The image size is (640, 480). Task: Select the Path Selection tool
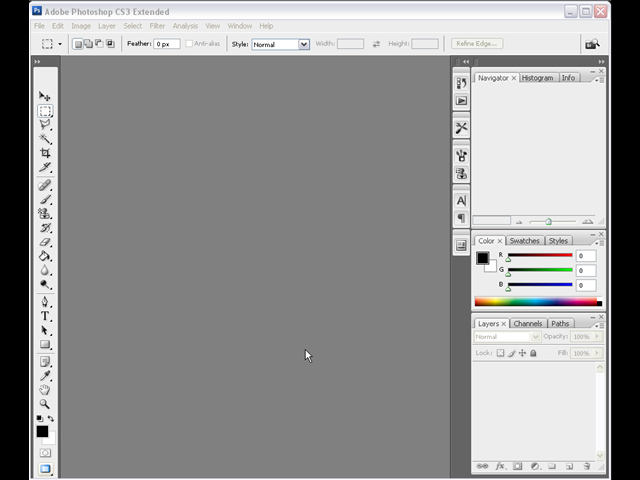click(x=45, y=330)
